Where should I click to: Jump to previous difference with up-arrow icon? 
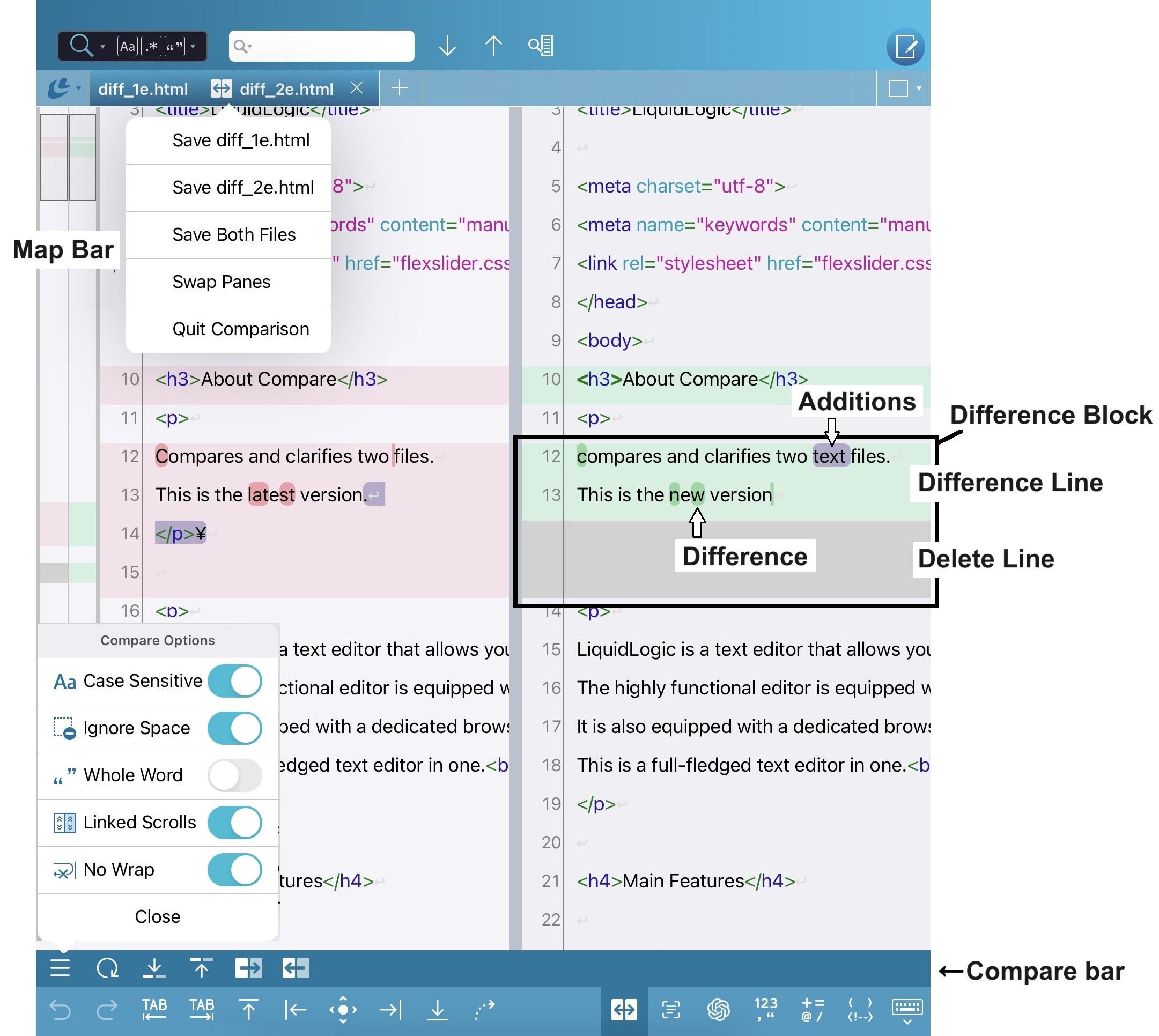click(x=202, y=968)
